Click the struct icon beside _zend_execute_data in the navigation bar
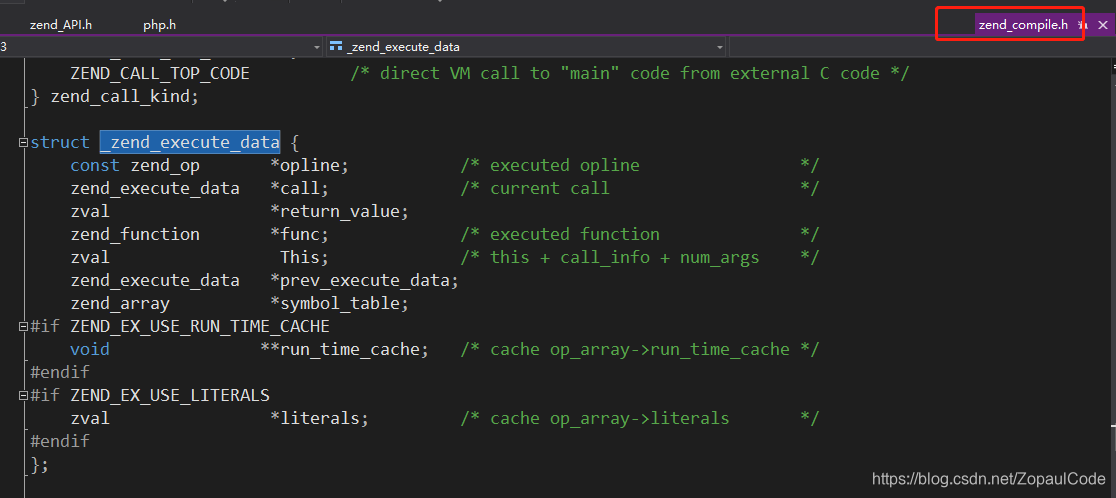 (336, 47)
